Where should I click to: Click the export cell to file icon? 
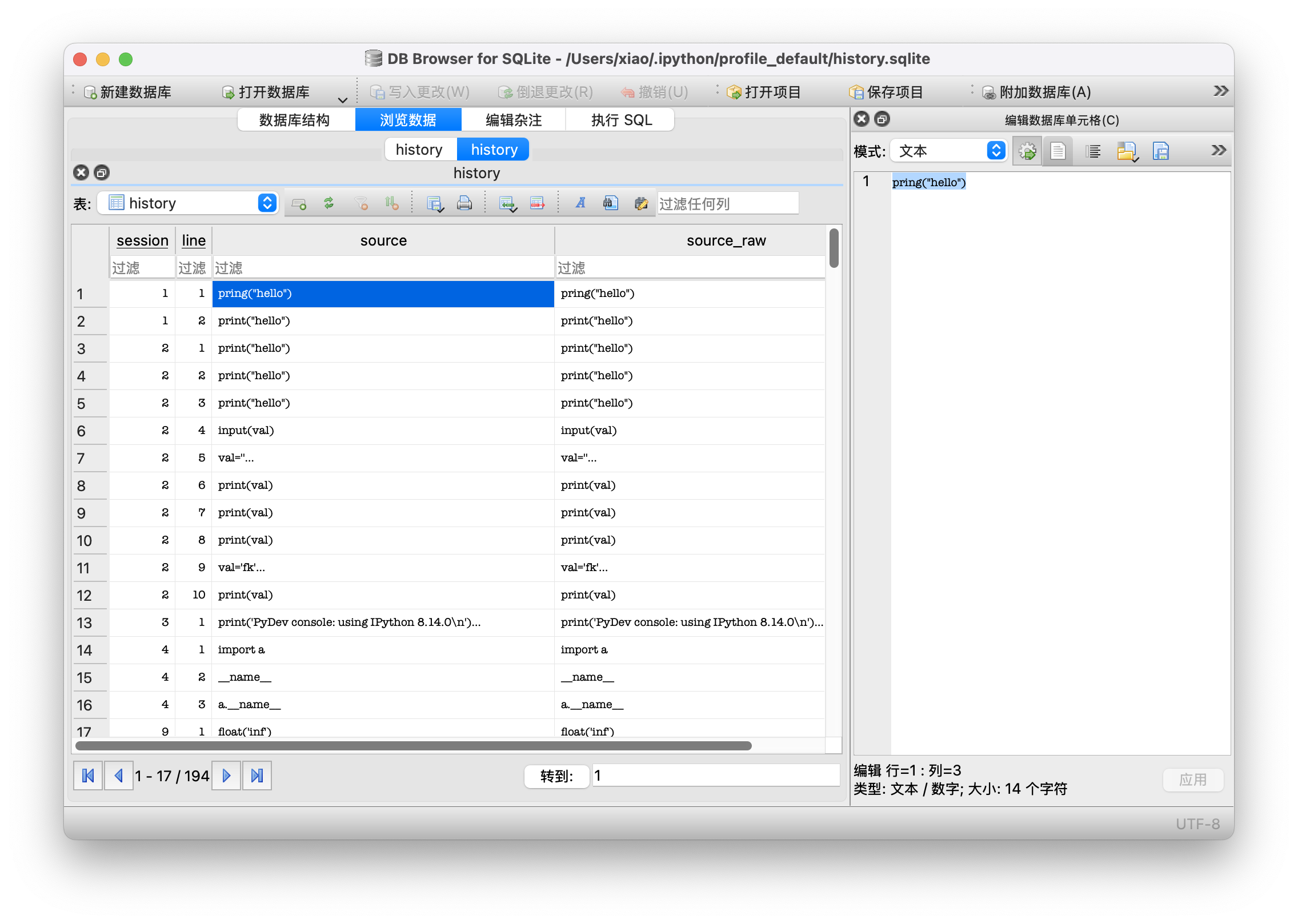click(x=1160, y=151)
